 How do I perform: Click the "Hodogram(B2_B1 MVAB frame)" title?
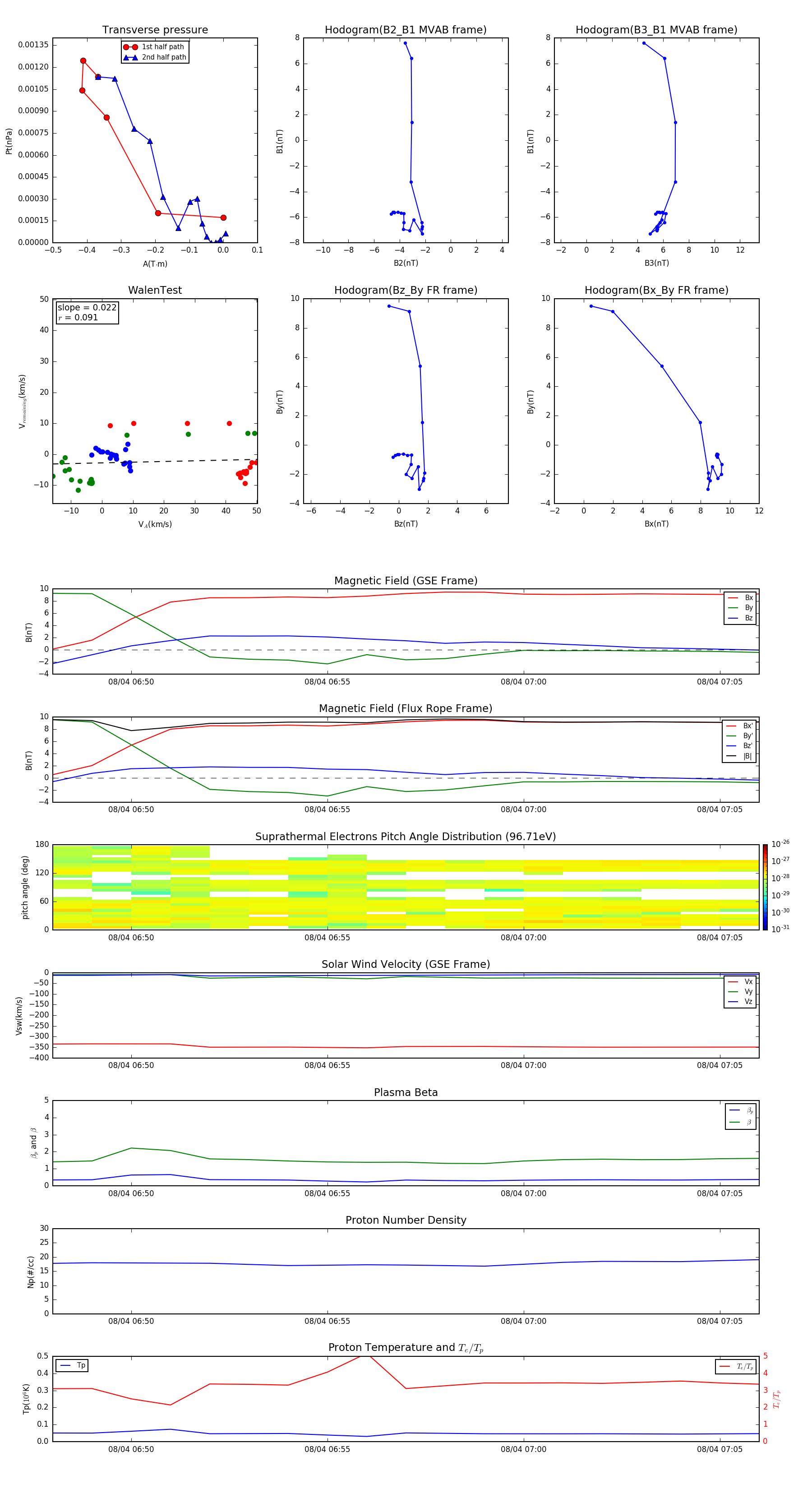click(406, 30)
